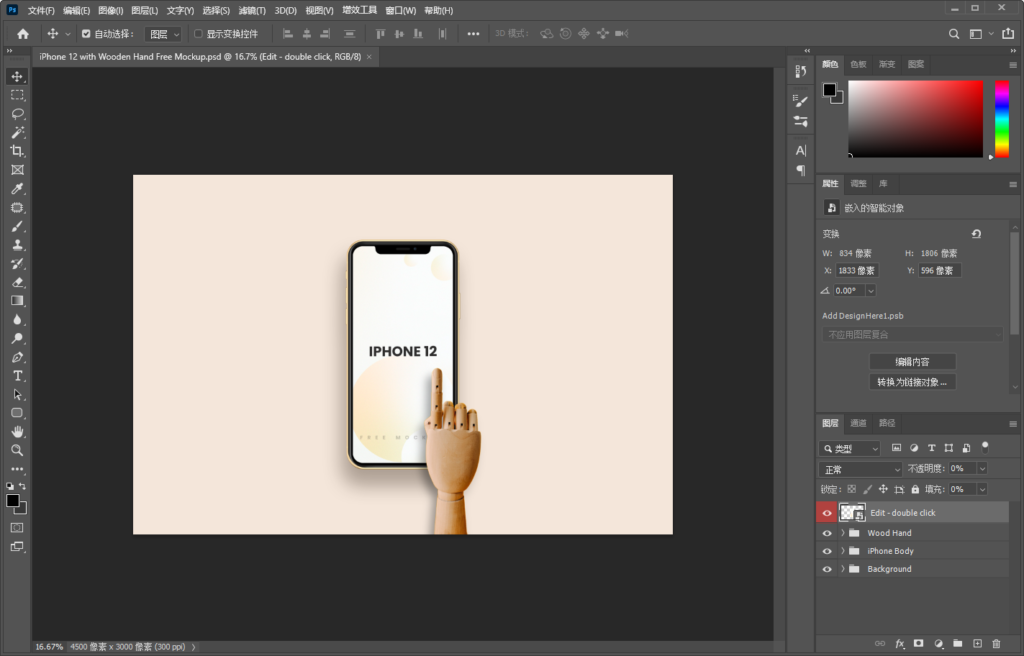Click the Y position input field
1024x656 pixels.
click(939, 271)
